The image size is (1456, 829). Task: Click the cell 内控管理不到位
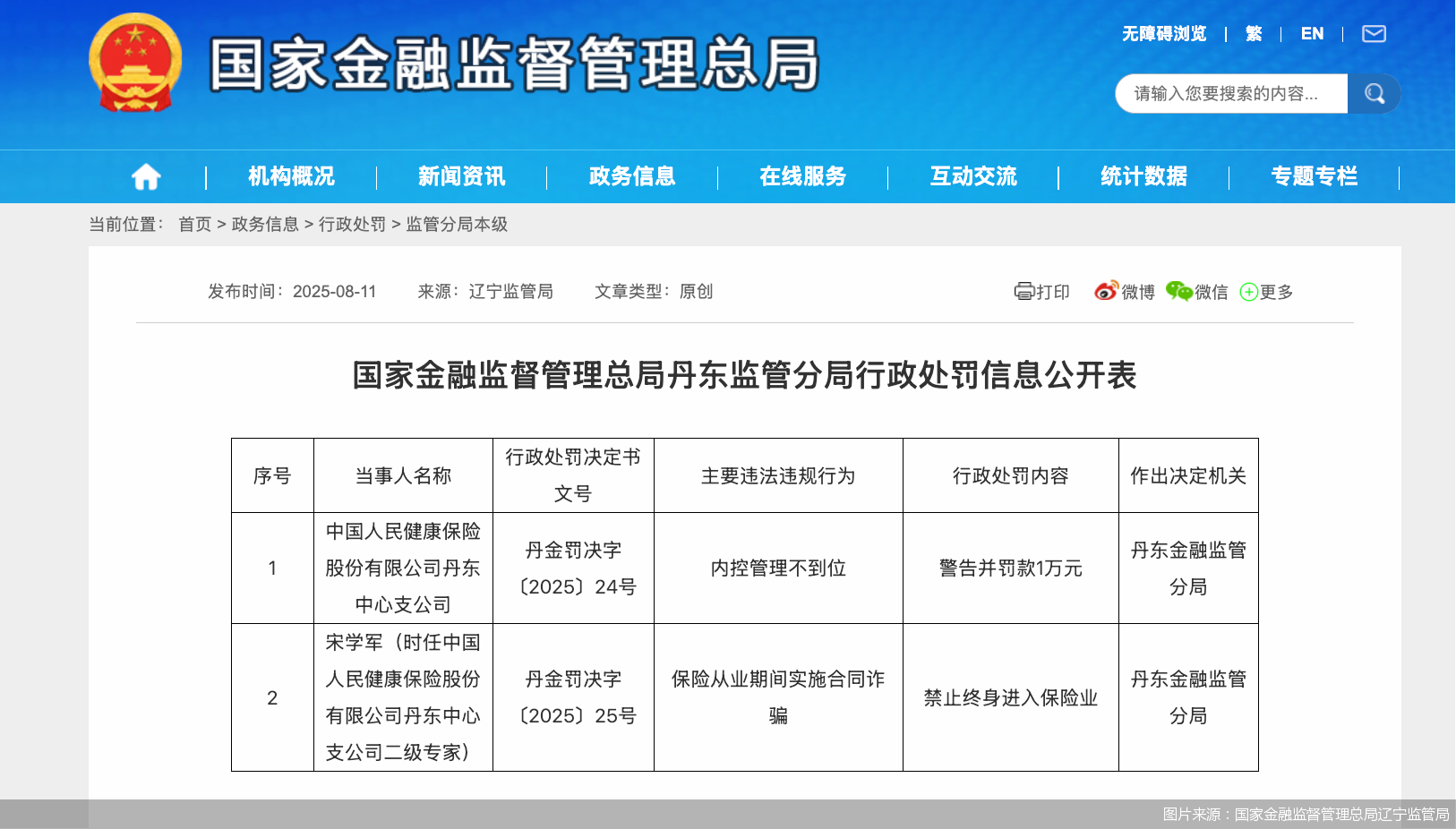tap(778, 568)
